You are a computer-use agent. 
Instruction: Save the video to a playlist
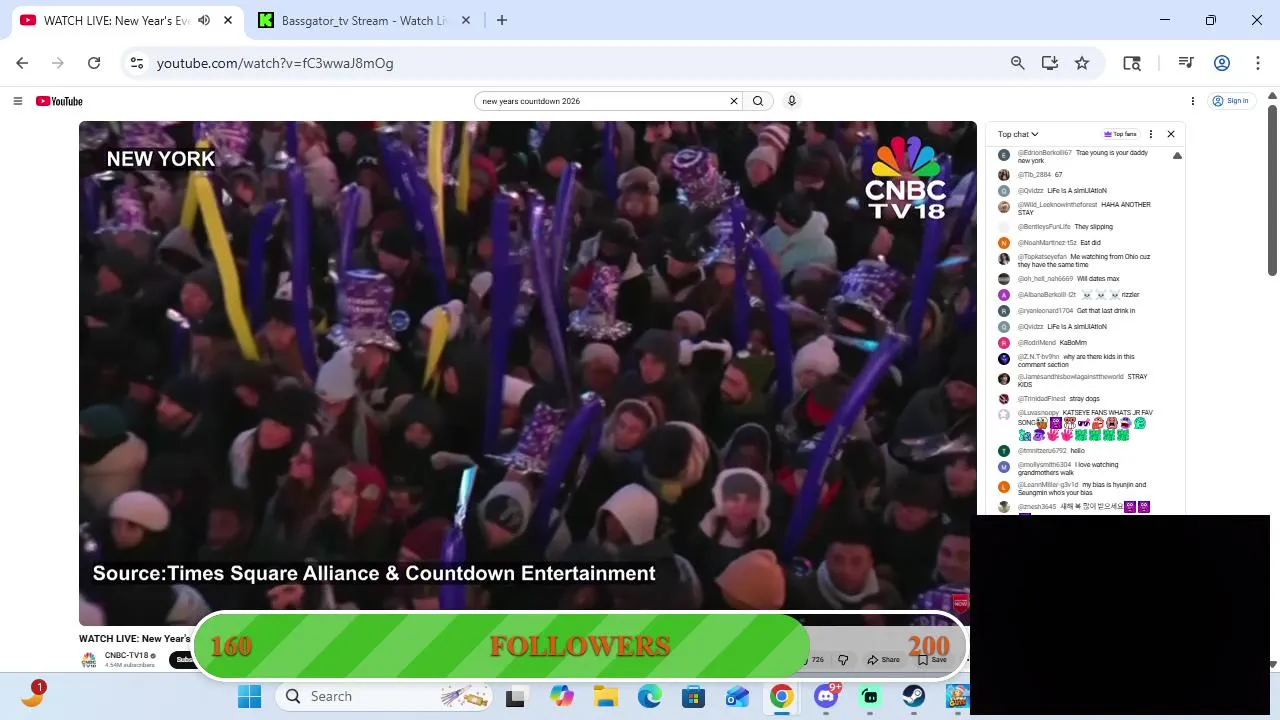(x=932, y=660)
